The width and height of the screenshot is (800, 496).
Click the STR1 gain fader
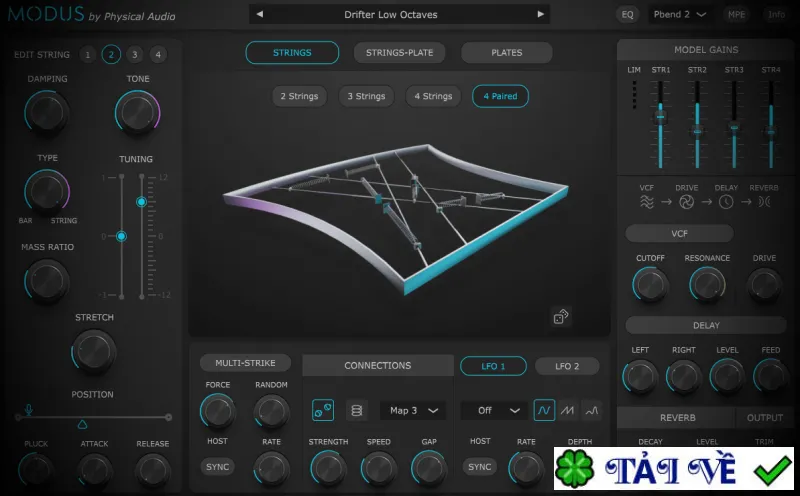[660, 117]
